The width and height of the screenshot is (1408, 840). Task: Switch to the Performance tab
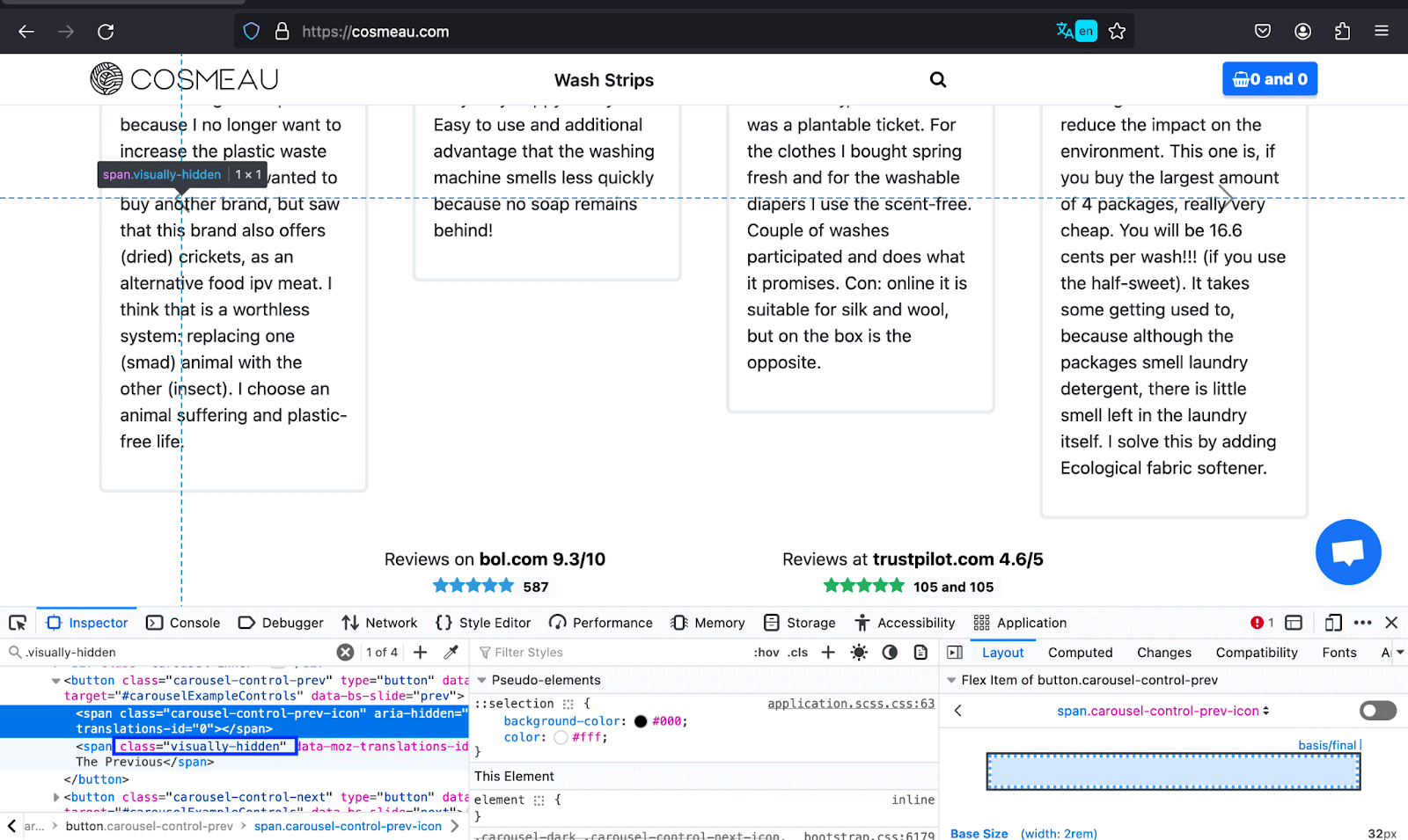(601, 623)
